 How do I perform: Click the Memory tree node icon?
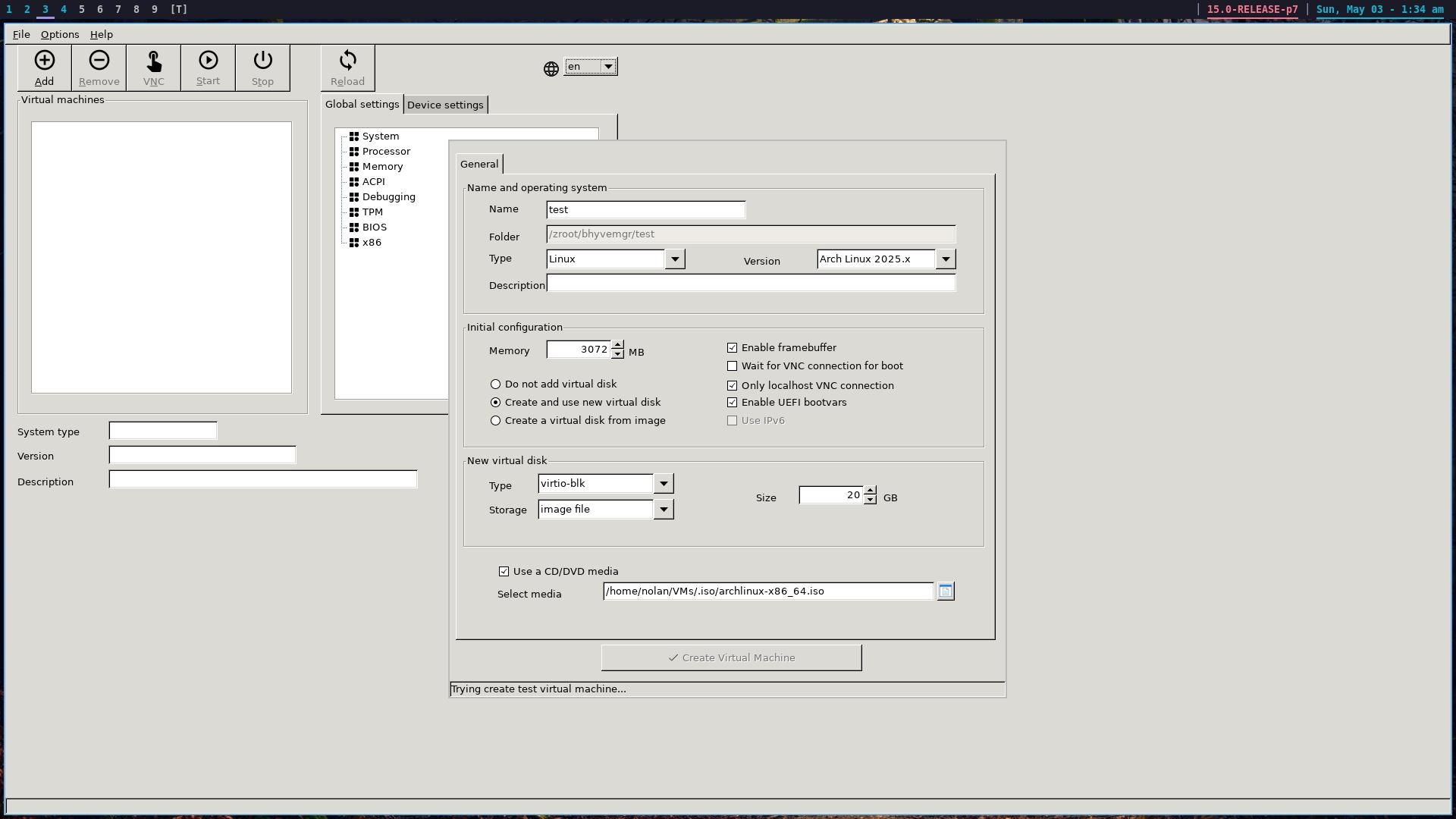[x=354, y=167]
